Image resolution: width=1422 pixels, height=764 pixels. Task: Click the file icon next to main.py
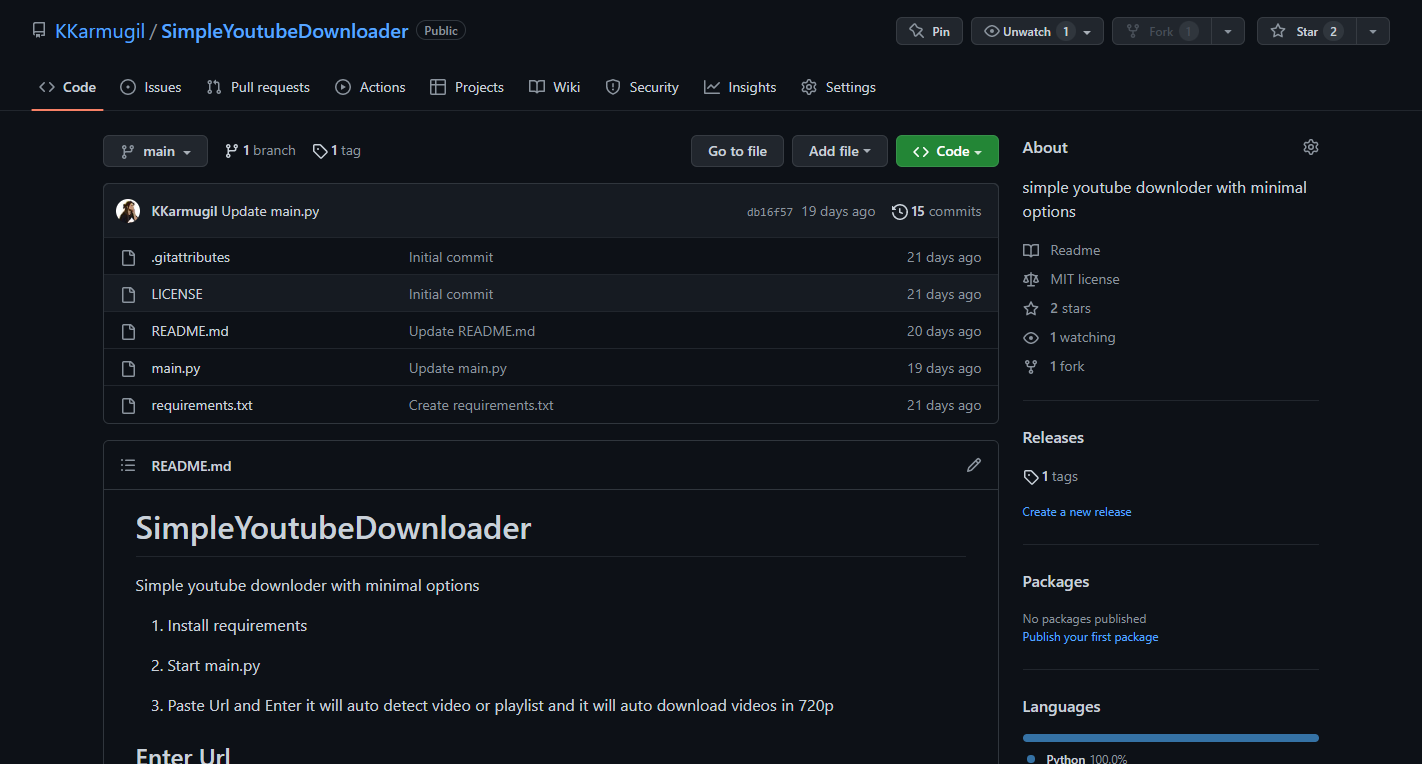[x=128, y=368]
